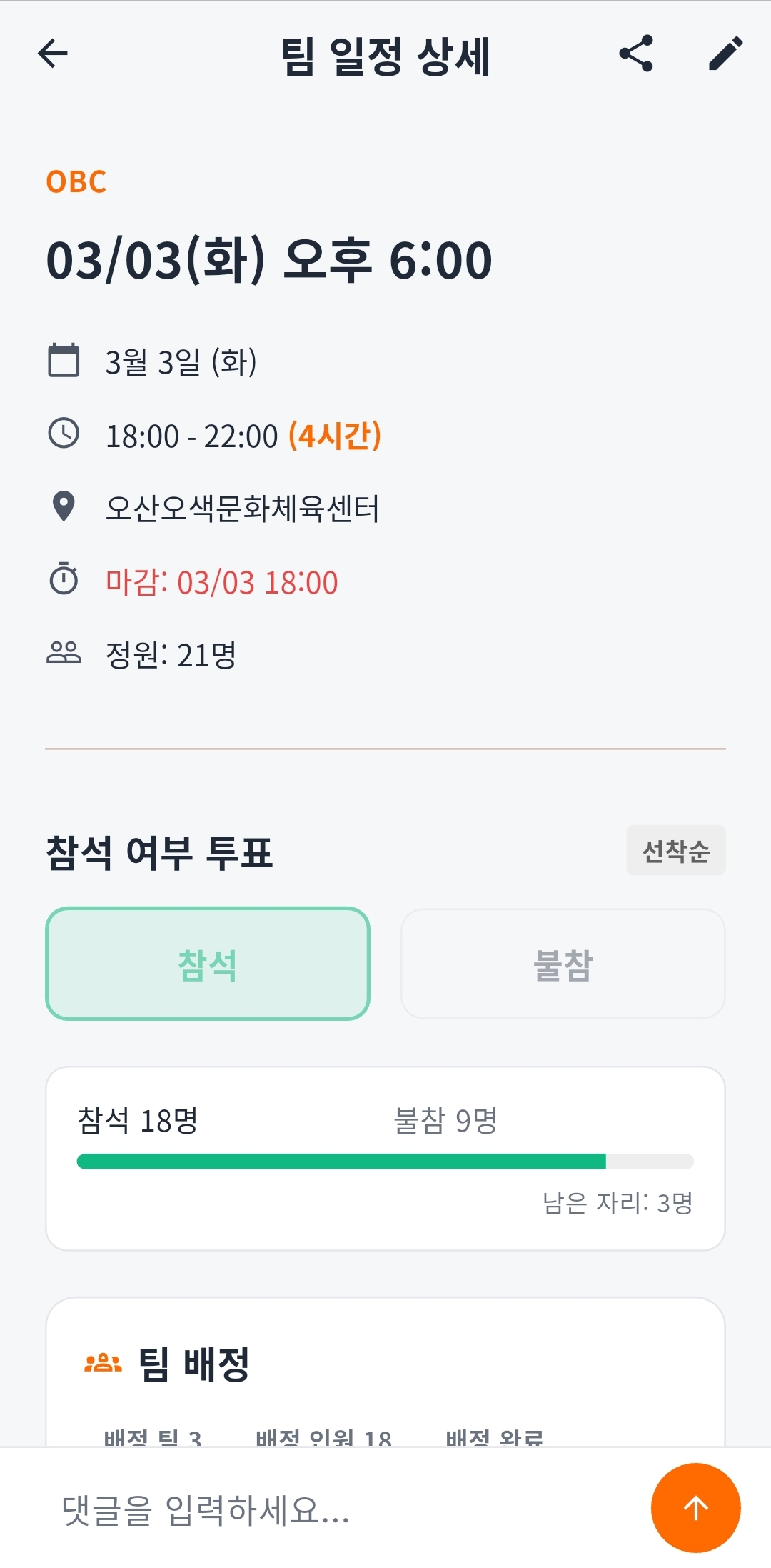This screenshot has width=771, height=1568.
Task: Tap the location pin icon
Action: tap(64, 507)
